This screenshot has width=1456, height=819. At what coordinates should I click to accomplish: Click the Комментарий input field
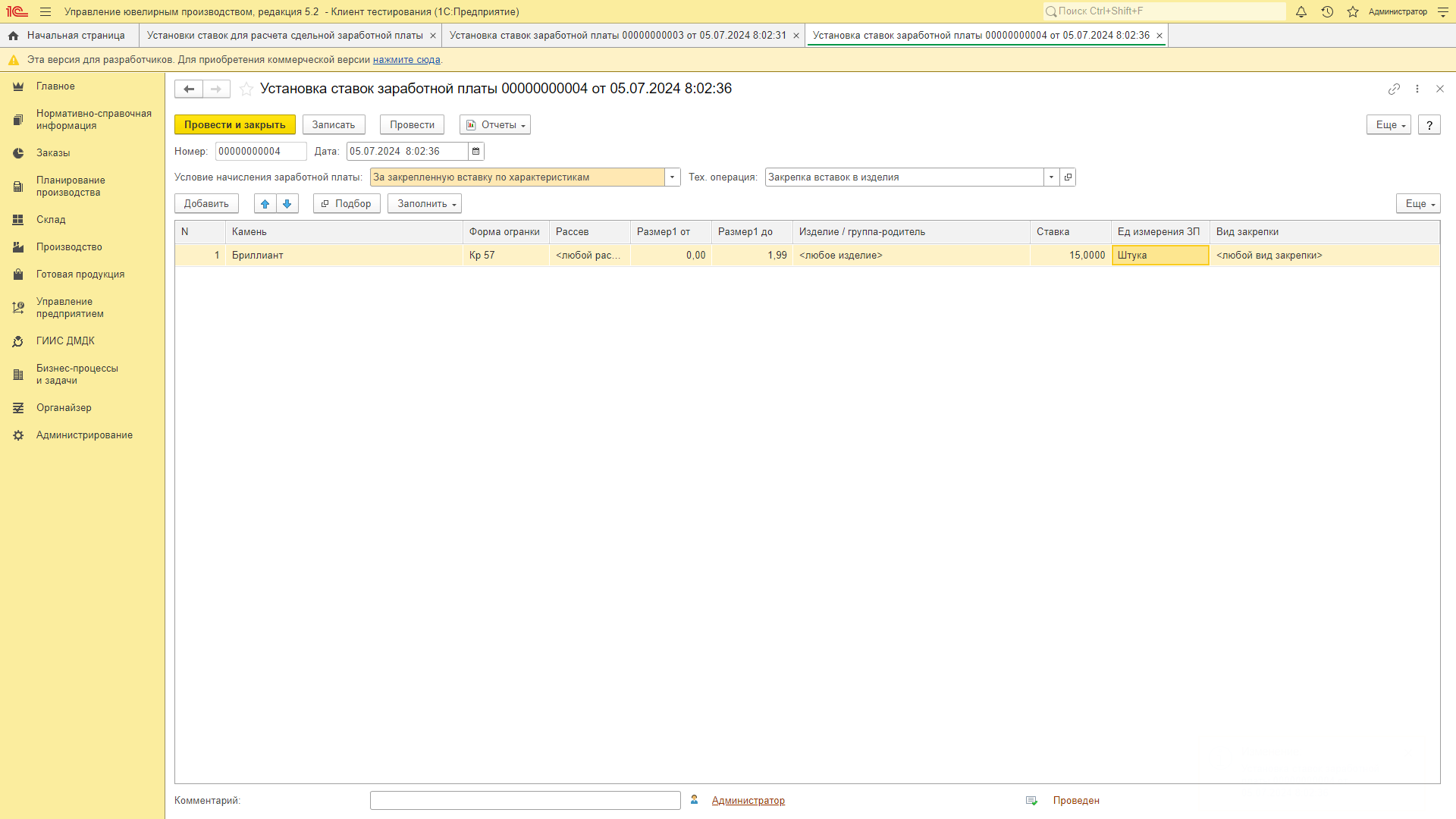click(526, 801)
